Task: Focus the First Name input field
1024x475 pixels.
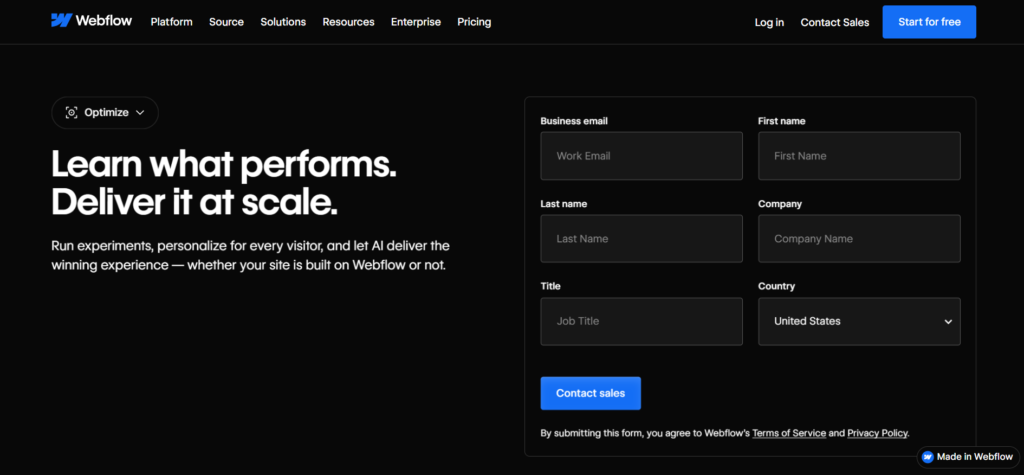Action: (859, 156)
